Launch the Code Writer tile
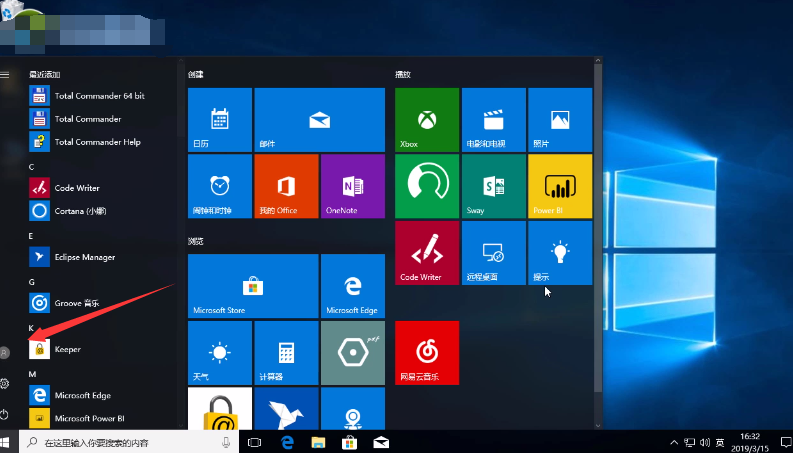This screenshot has width=793, height=453. 427,253
